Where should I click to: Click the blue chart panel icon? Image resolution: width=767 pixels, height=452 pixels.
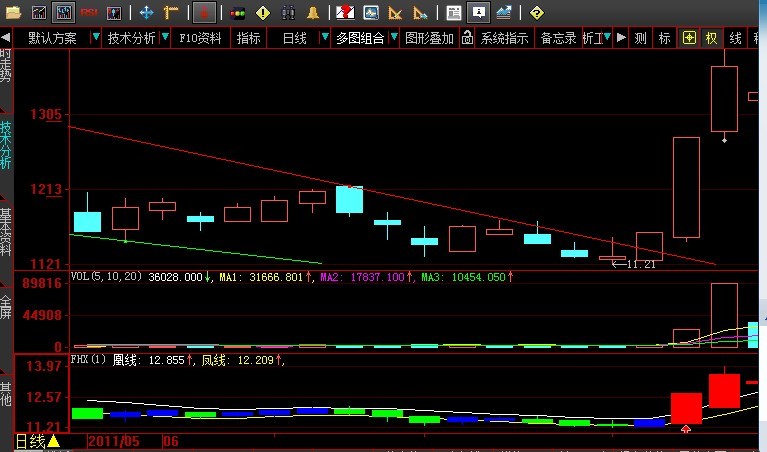(114, 12)
